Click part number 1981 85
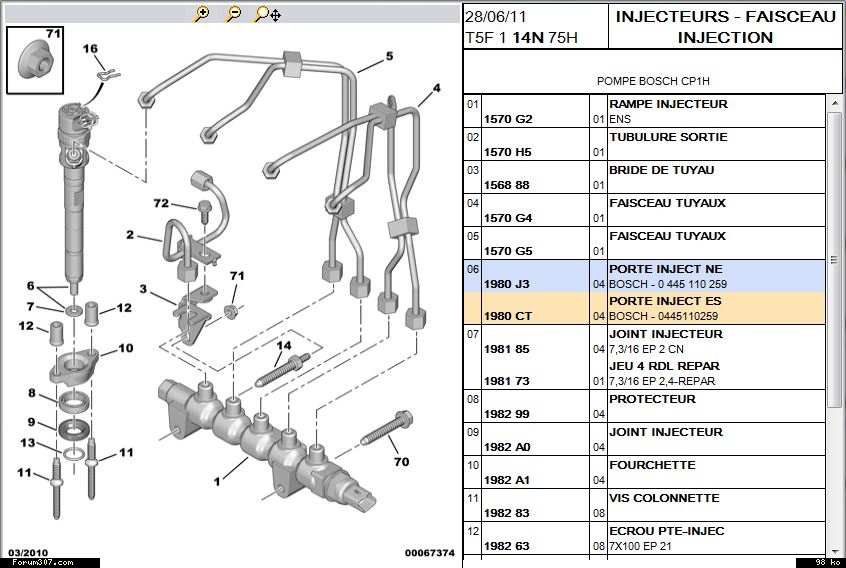 [x=506, y=349]
